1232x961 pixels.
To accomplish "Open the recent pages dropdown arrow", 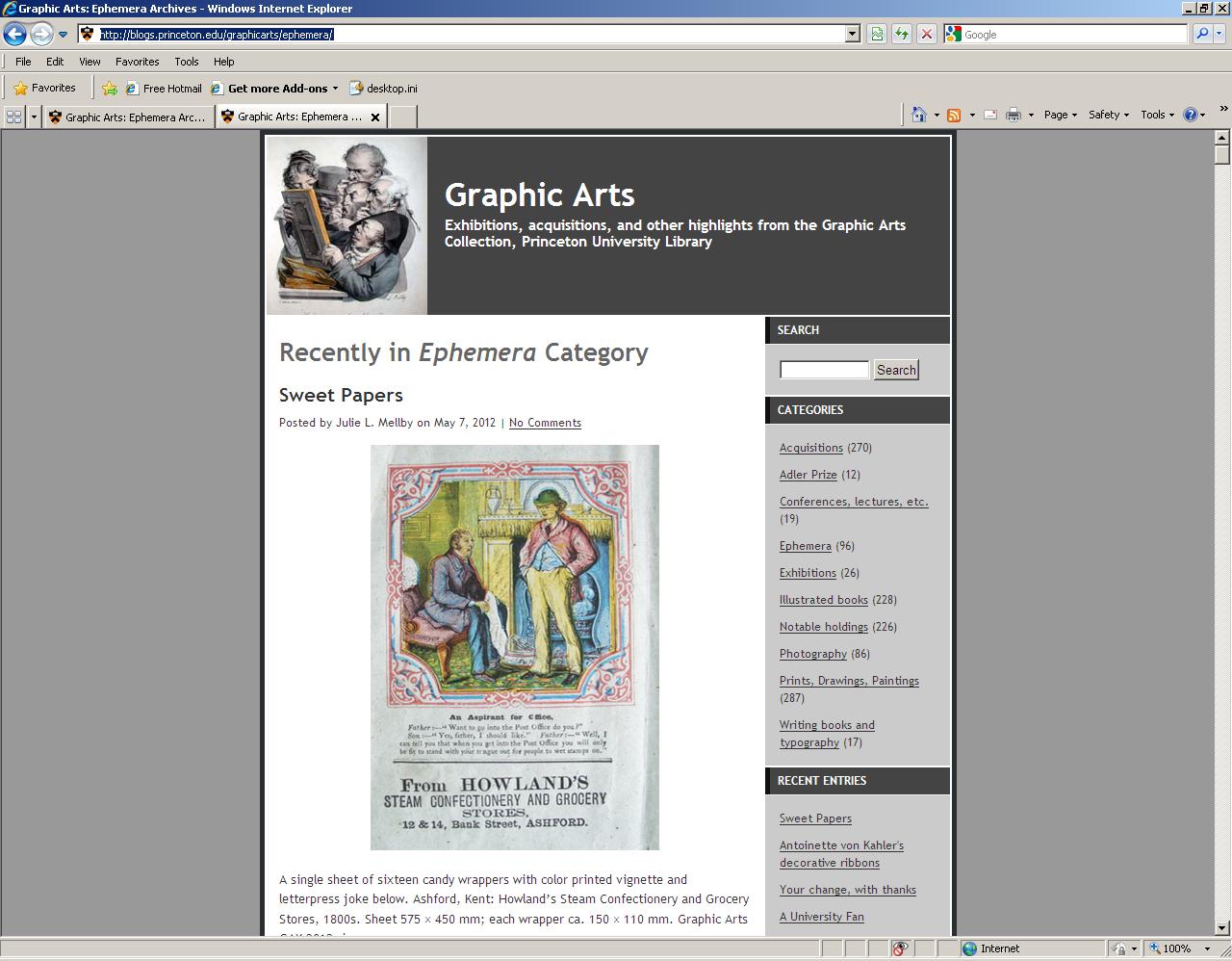I will click(x=64, y=35).
